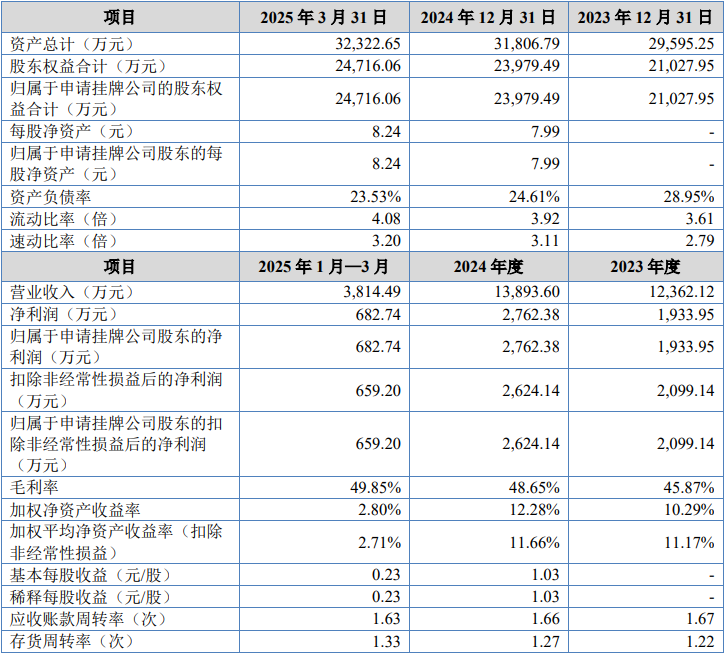
Task: Select the 2024年度 column header
Action: click(488, 267)
